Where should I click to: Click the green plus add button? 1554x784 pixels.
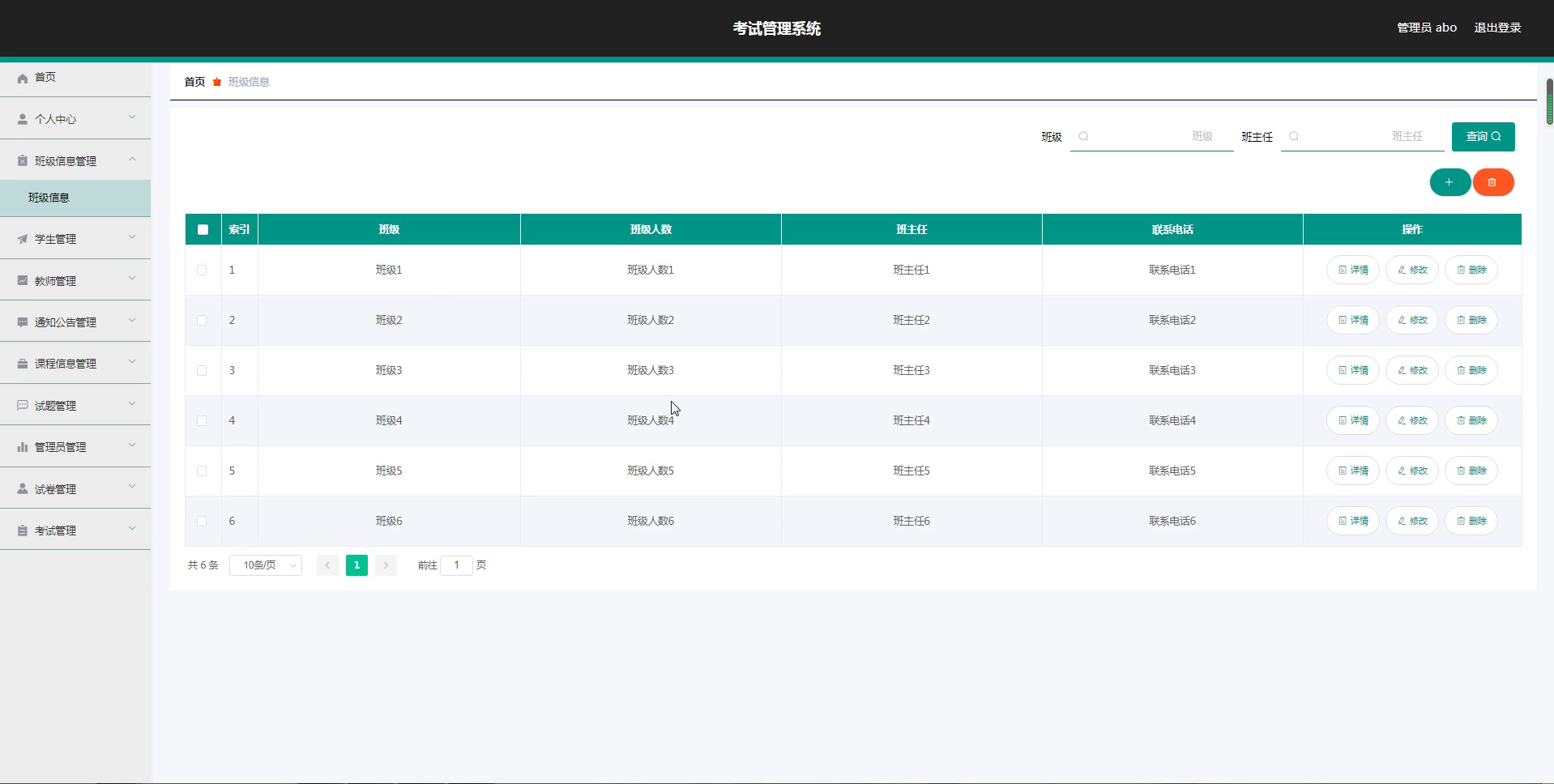coord(1449,182)
